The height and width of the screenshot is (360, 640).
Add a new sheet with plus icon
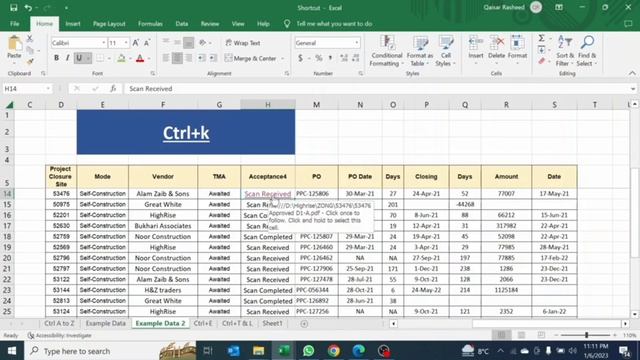pos(304,324)
